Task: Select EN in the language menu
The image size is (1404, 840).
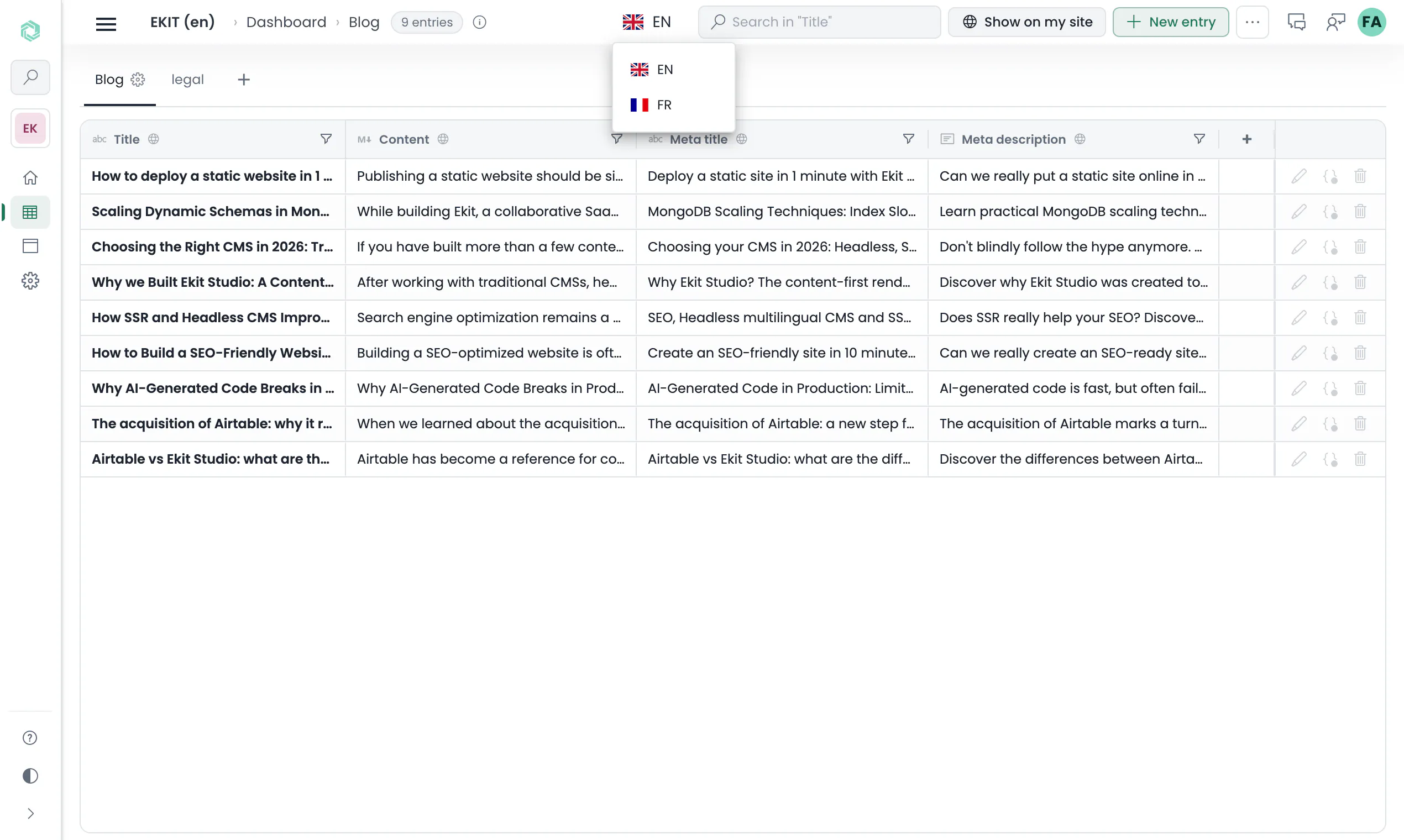Action: pyautogui.click(x=674, y=70)
